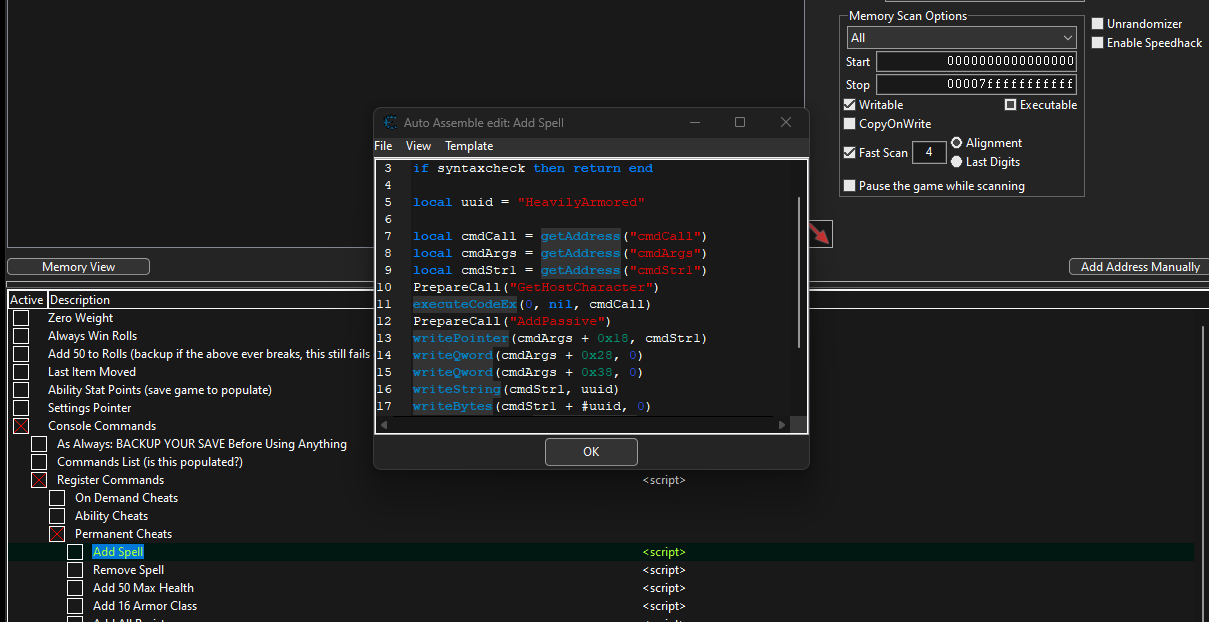
Task: Toggle the On Demand Cheats checkbox
Action: [57, 498]
